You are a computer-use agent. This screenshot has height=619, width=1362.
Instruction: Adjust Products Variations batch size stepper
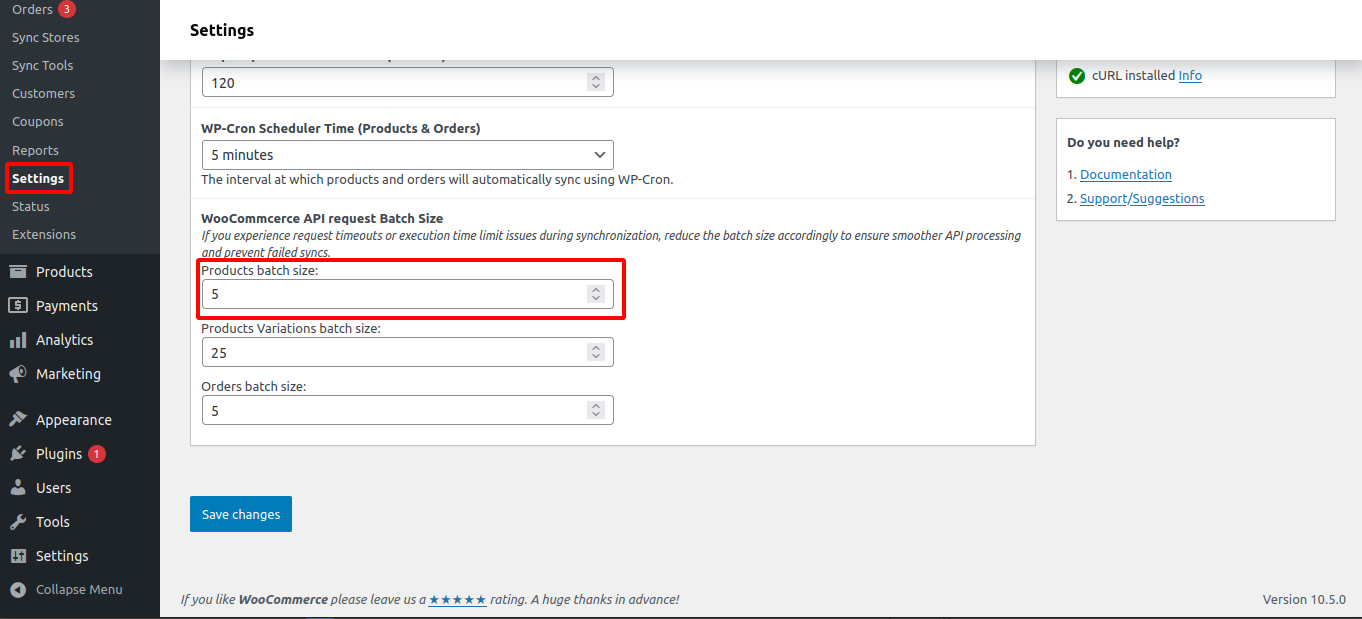pos(596,352)
